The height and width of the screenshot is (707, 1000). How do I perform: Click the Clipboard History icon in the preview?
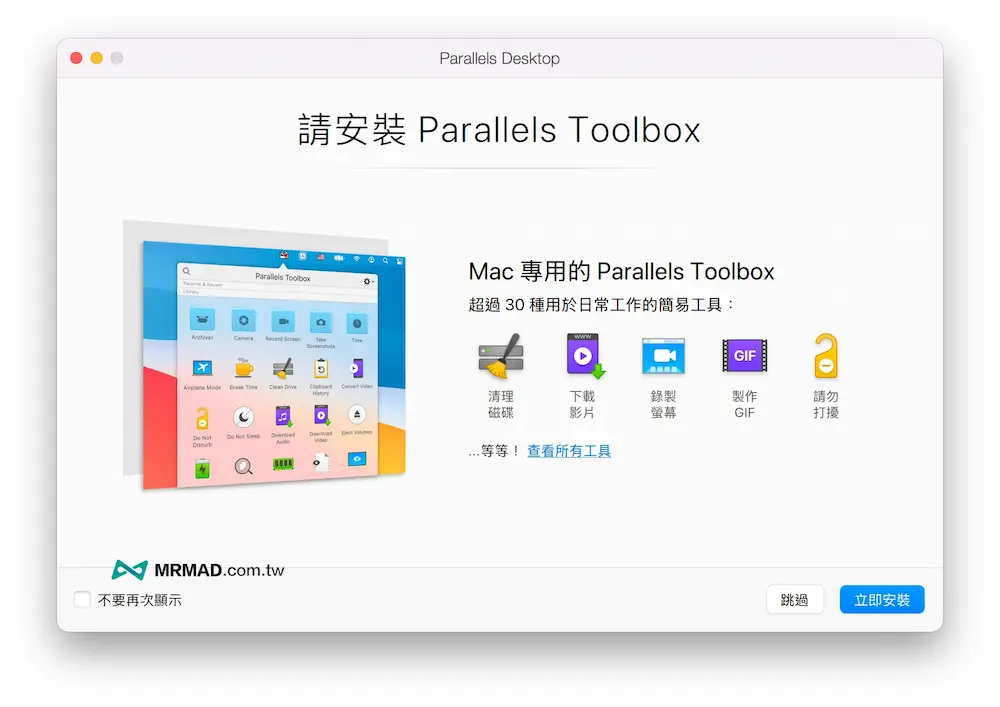(x=320, y=370)
